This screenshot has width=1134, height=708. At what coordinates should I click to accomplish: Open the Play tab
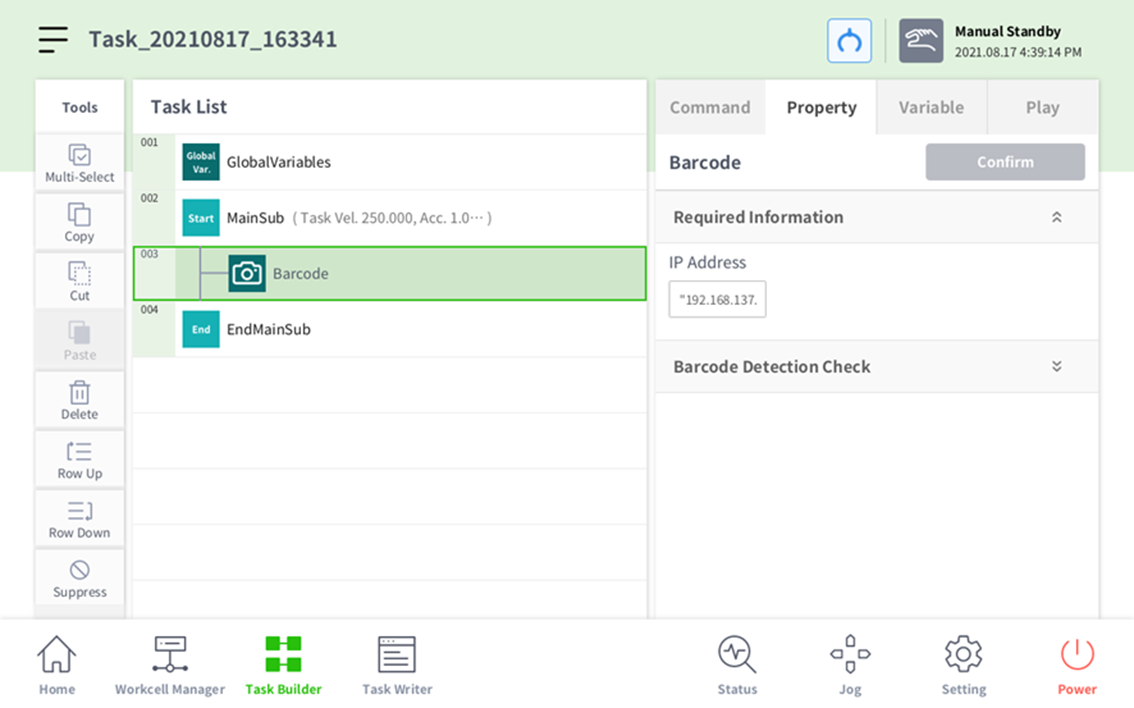click(x=1042, y=108)
